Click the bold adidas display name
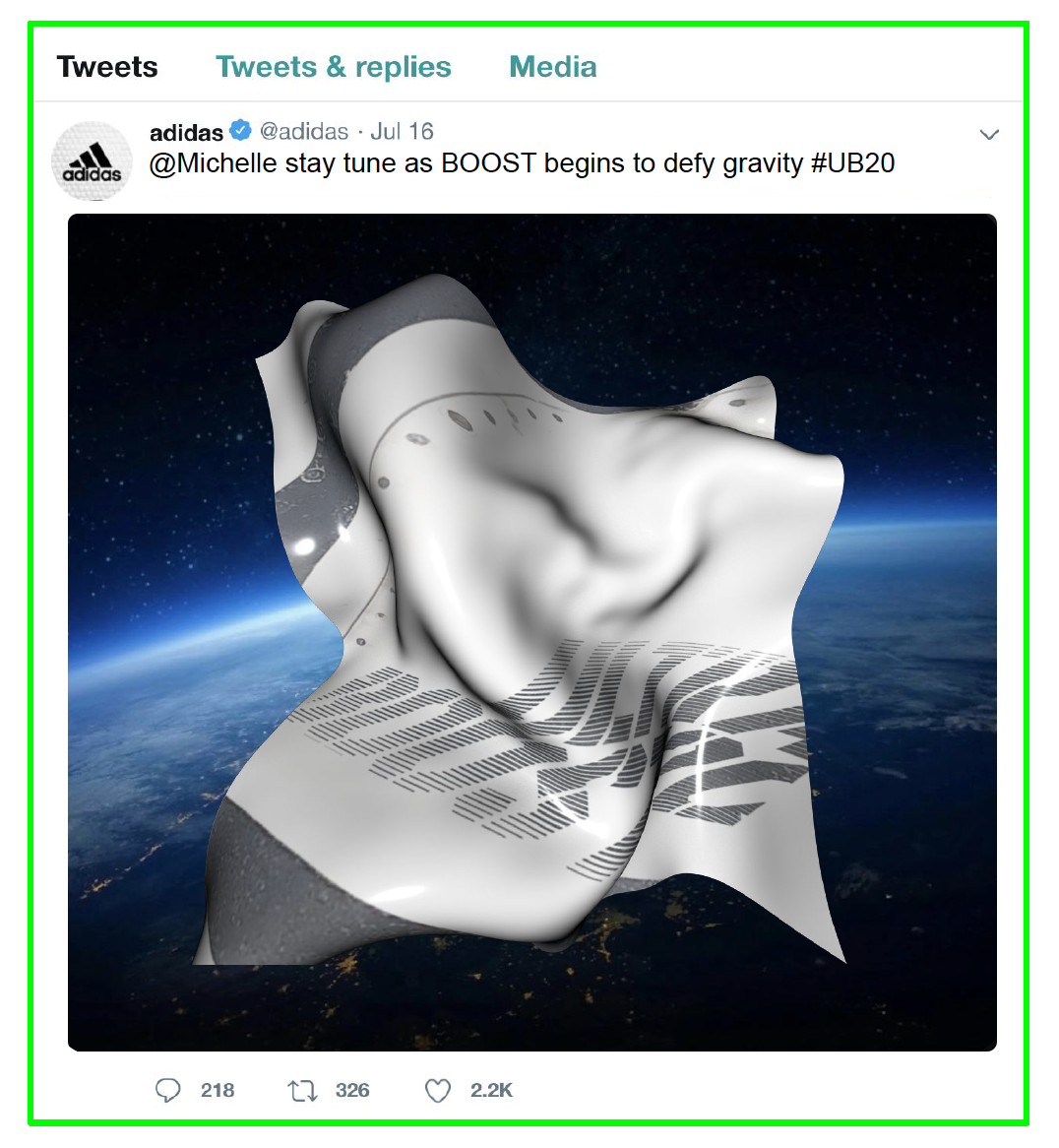This screenshot has height=1148, width=1059. pyautogui.click(x=187, y=132)
